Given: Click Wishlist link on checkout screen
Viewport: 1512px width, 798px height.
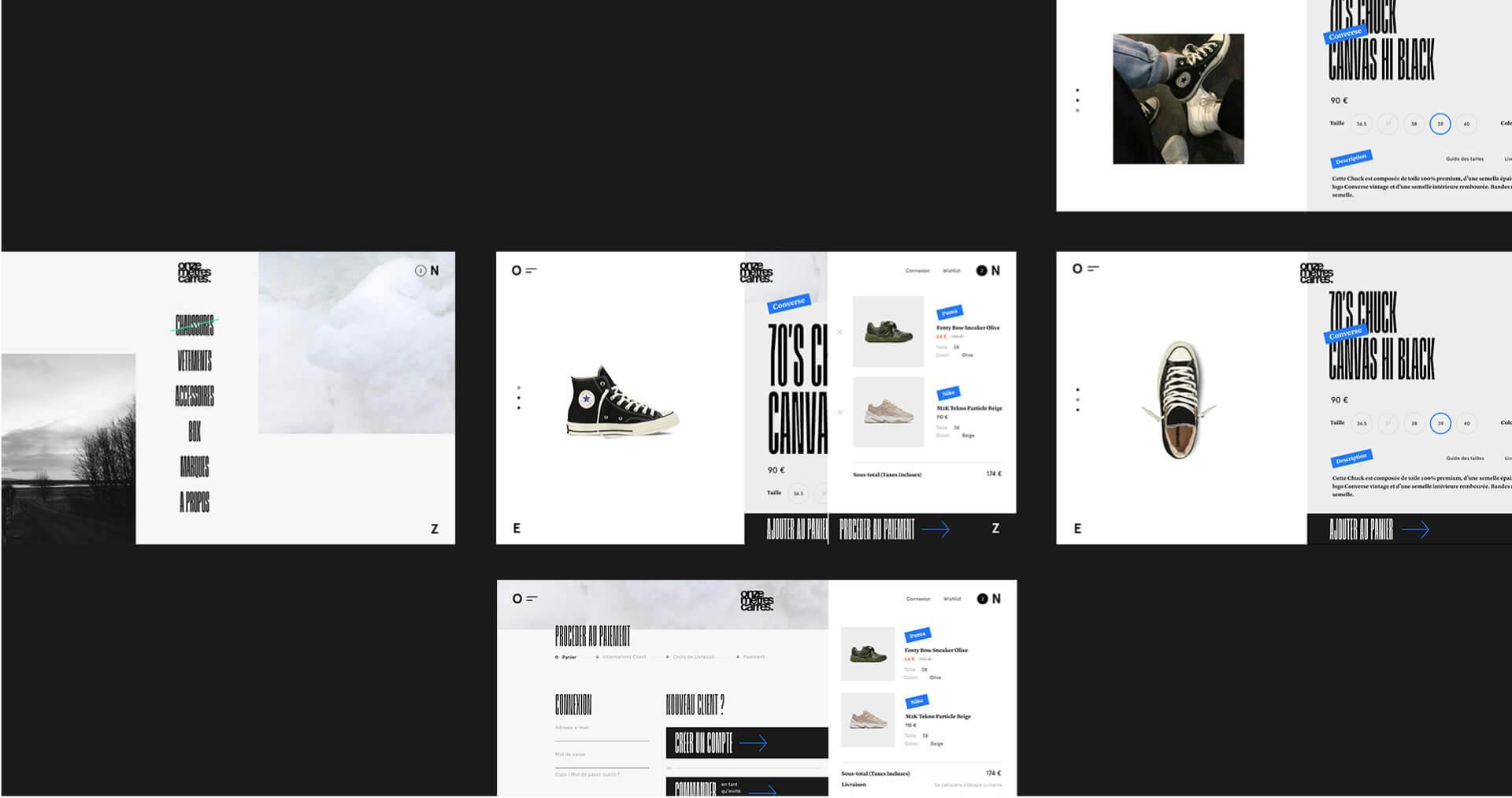Looking at the screenshot, I should (952, 599).
